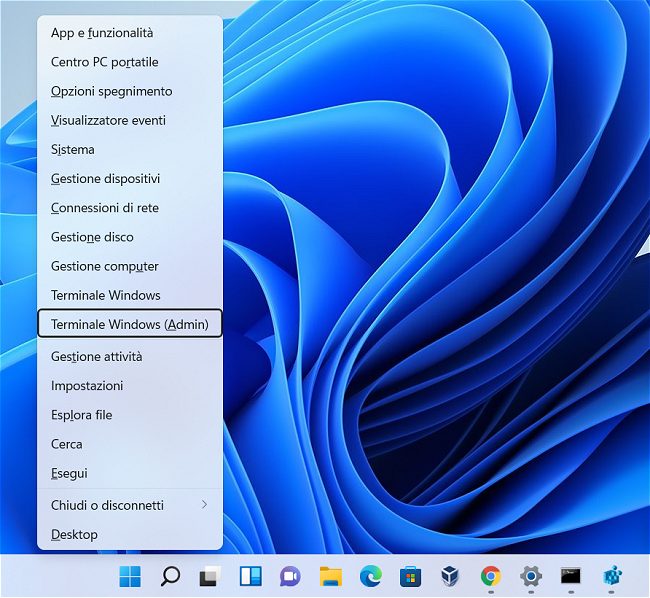The height and width of the screenshot is (598, 650).
Task: Choose Esplora file
Action: 130,415
